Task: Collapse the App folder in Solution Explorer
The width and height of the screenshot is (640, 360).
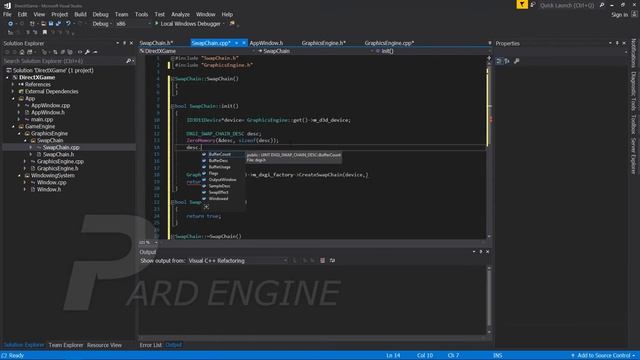Action: coord(13,98)
